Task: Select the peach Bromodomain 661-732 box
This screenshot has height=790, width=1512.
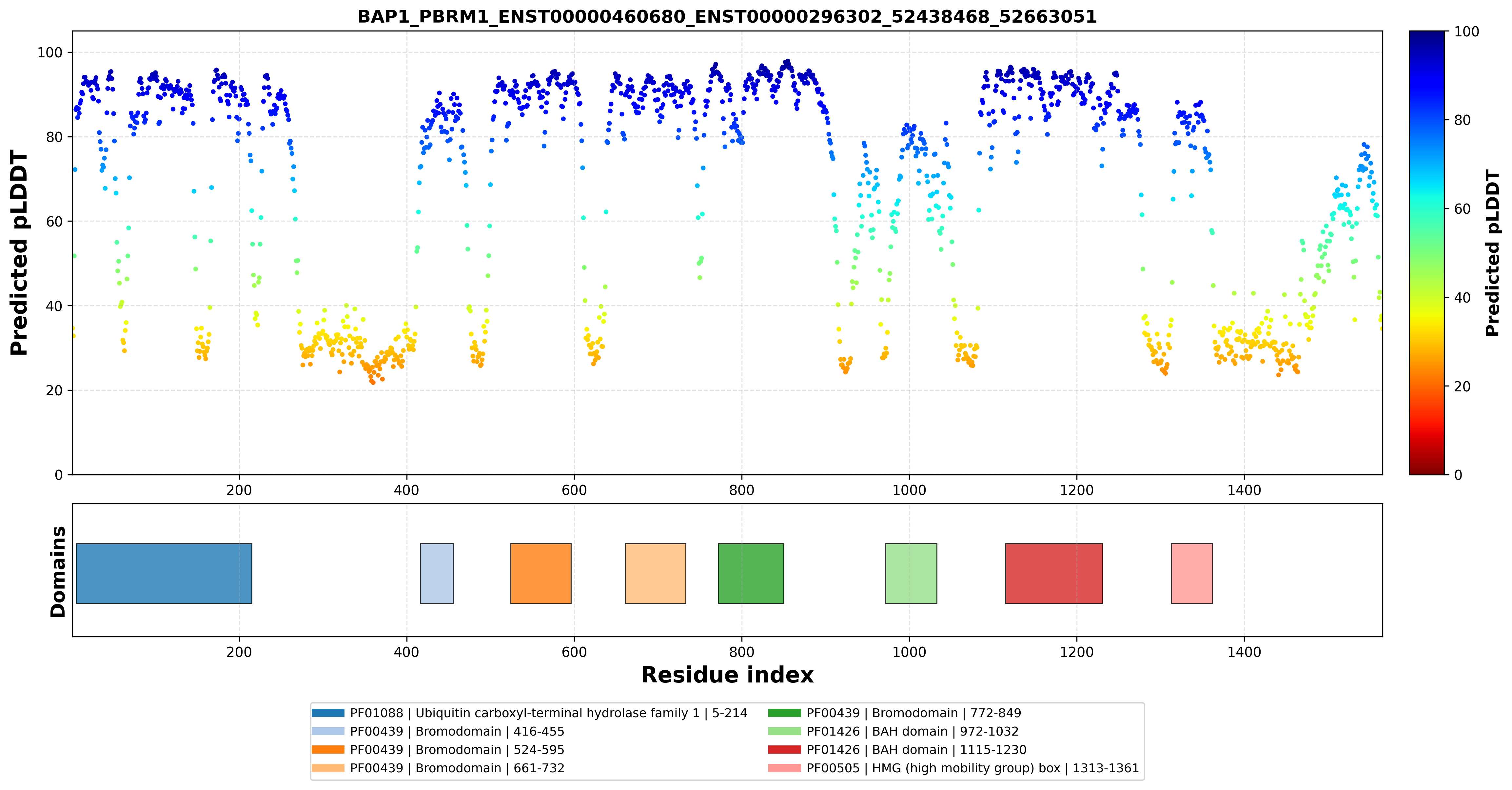Action: click(656, 573)
